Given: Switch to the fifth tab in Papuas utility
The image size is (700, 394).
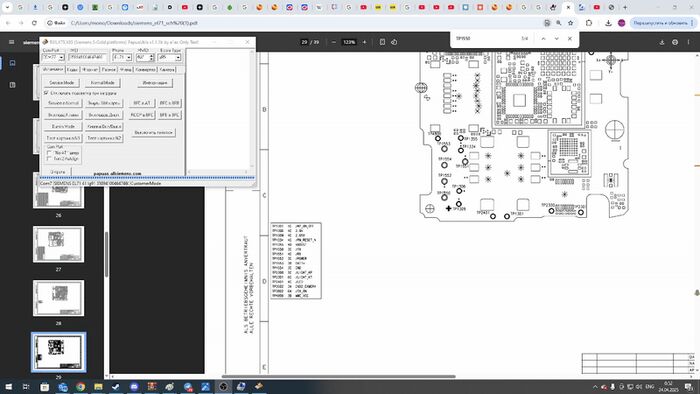Looking at the screenshot, I should click(126, 70).
